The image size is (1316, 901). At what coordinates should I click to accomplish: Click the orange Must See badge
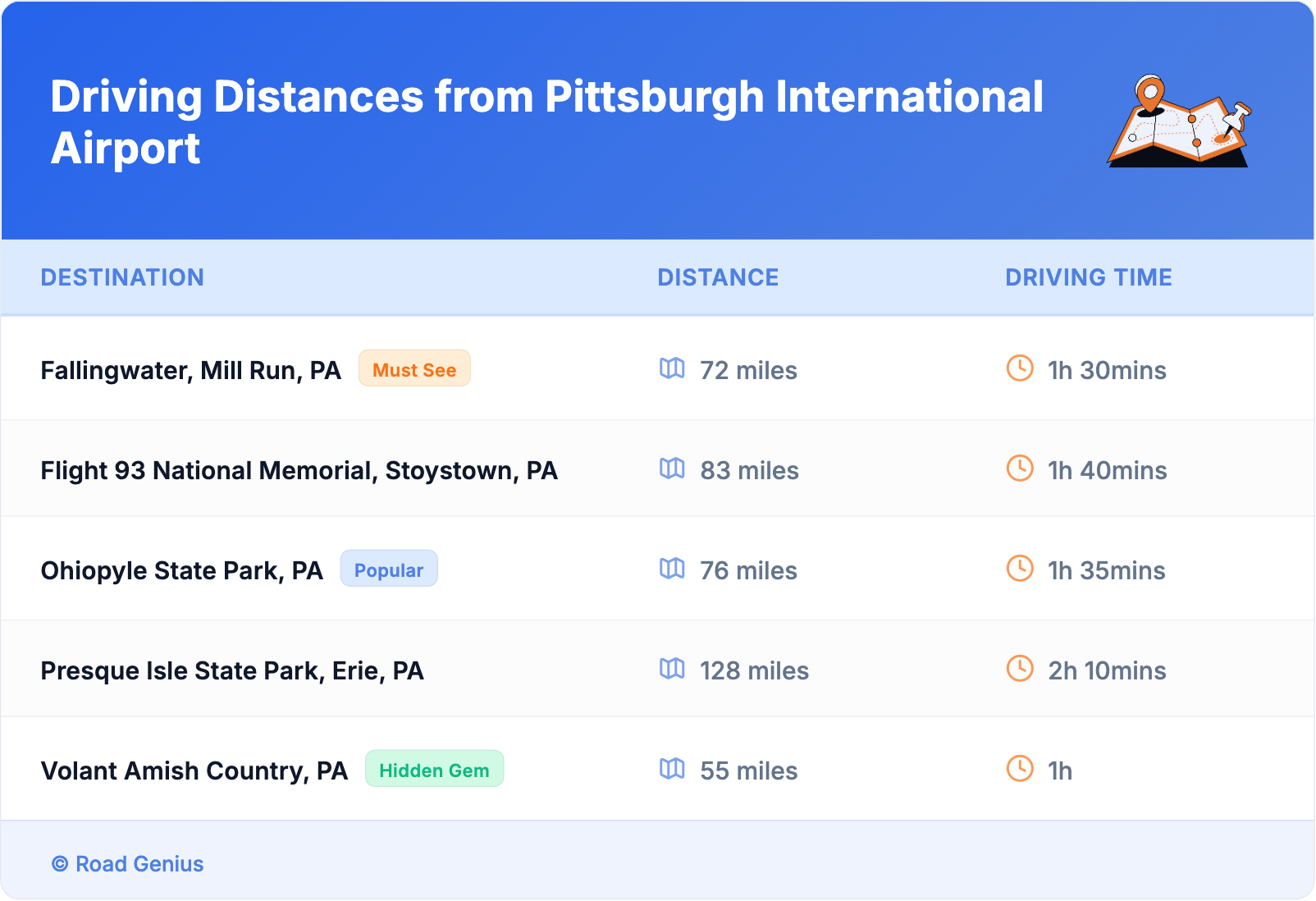coord(414,368)
